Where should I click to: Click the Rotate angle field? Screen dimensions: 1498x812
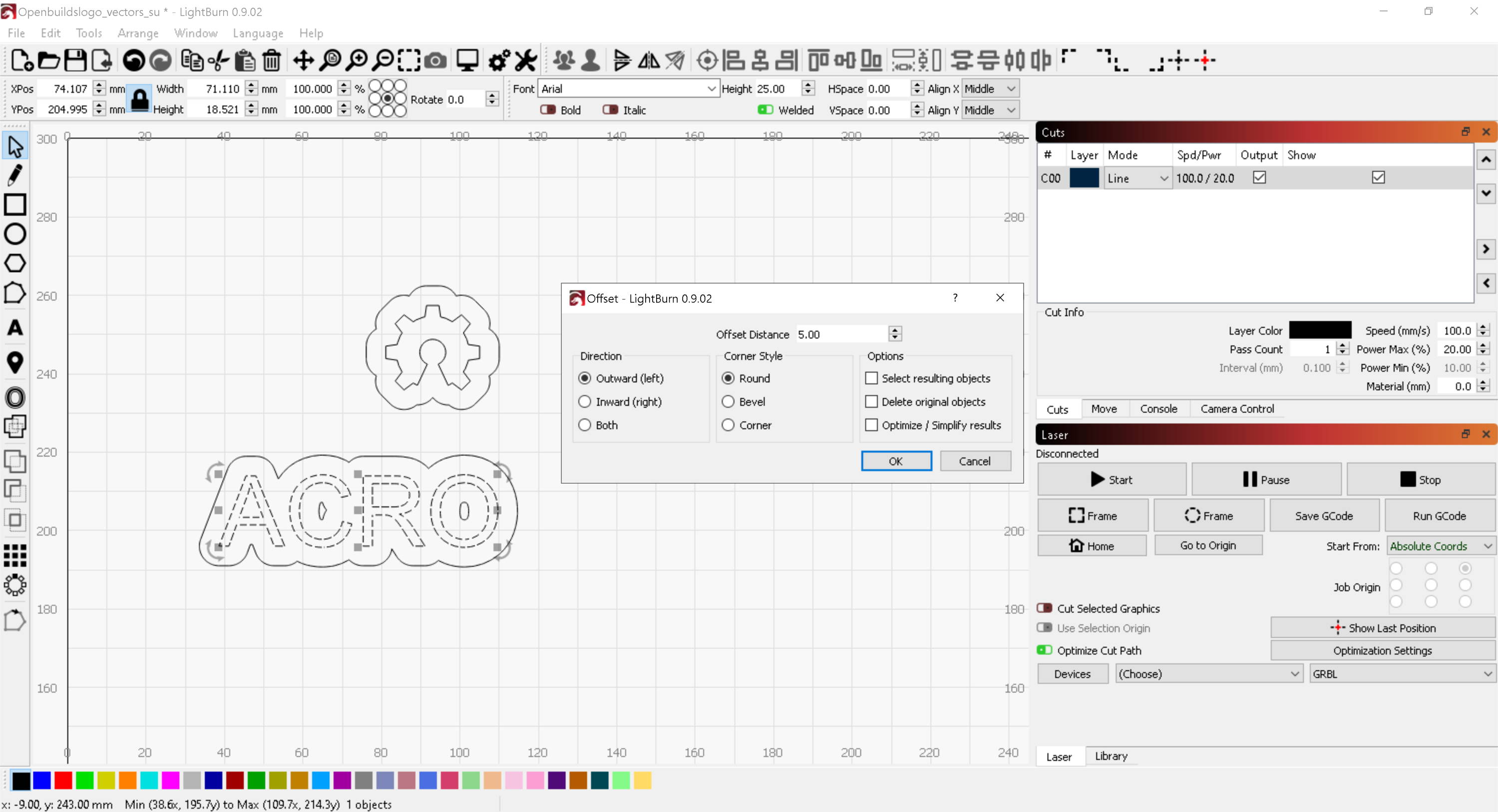(x=466, y=99)
